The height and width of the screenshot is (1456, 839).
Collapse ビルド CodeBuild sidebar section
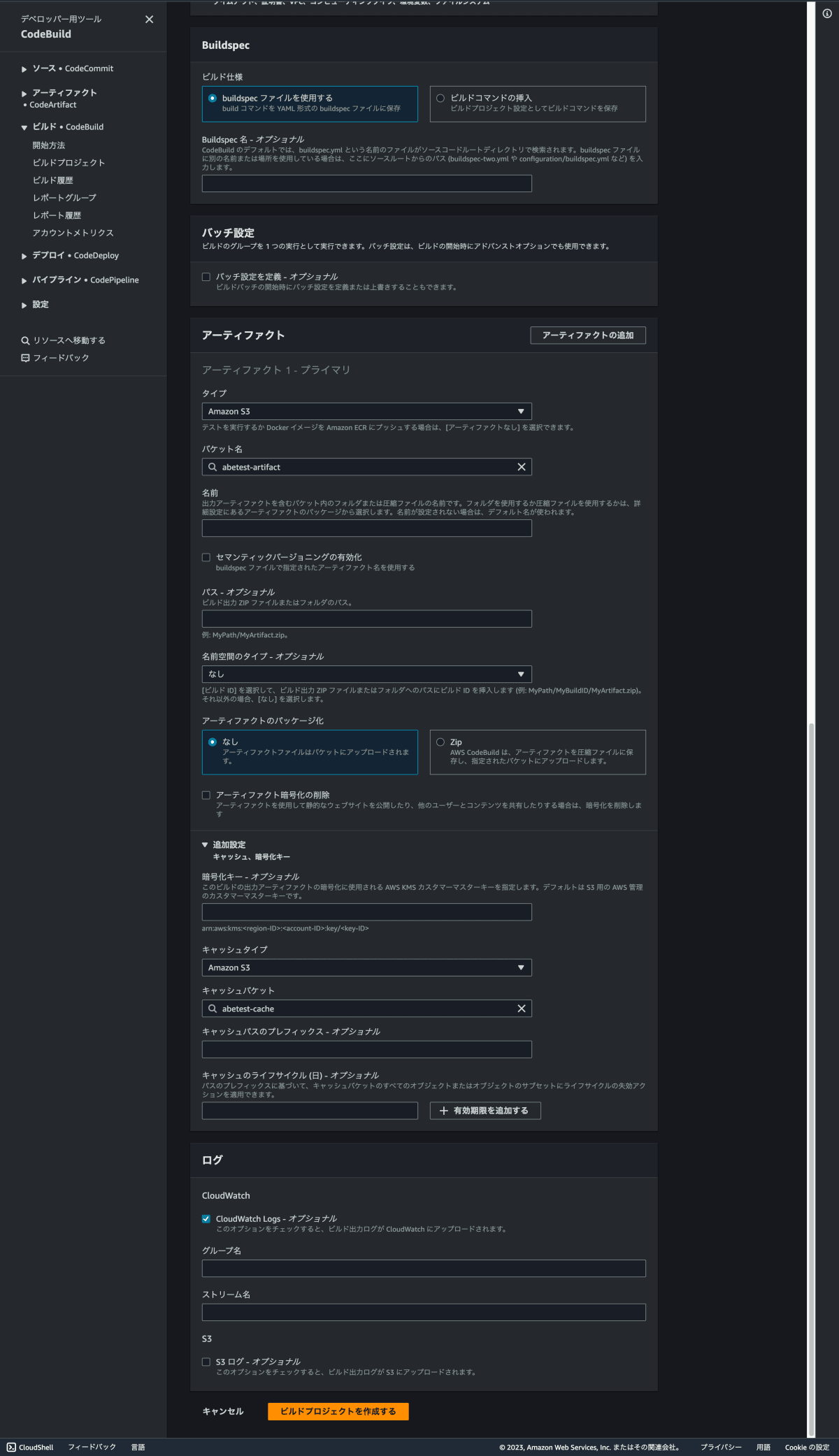(x=24, y=127)
